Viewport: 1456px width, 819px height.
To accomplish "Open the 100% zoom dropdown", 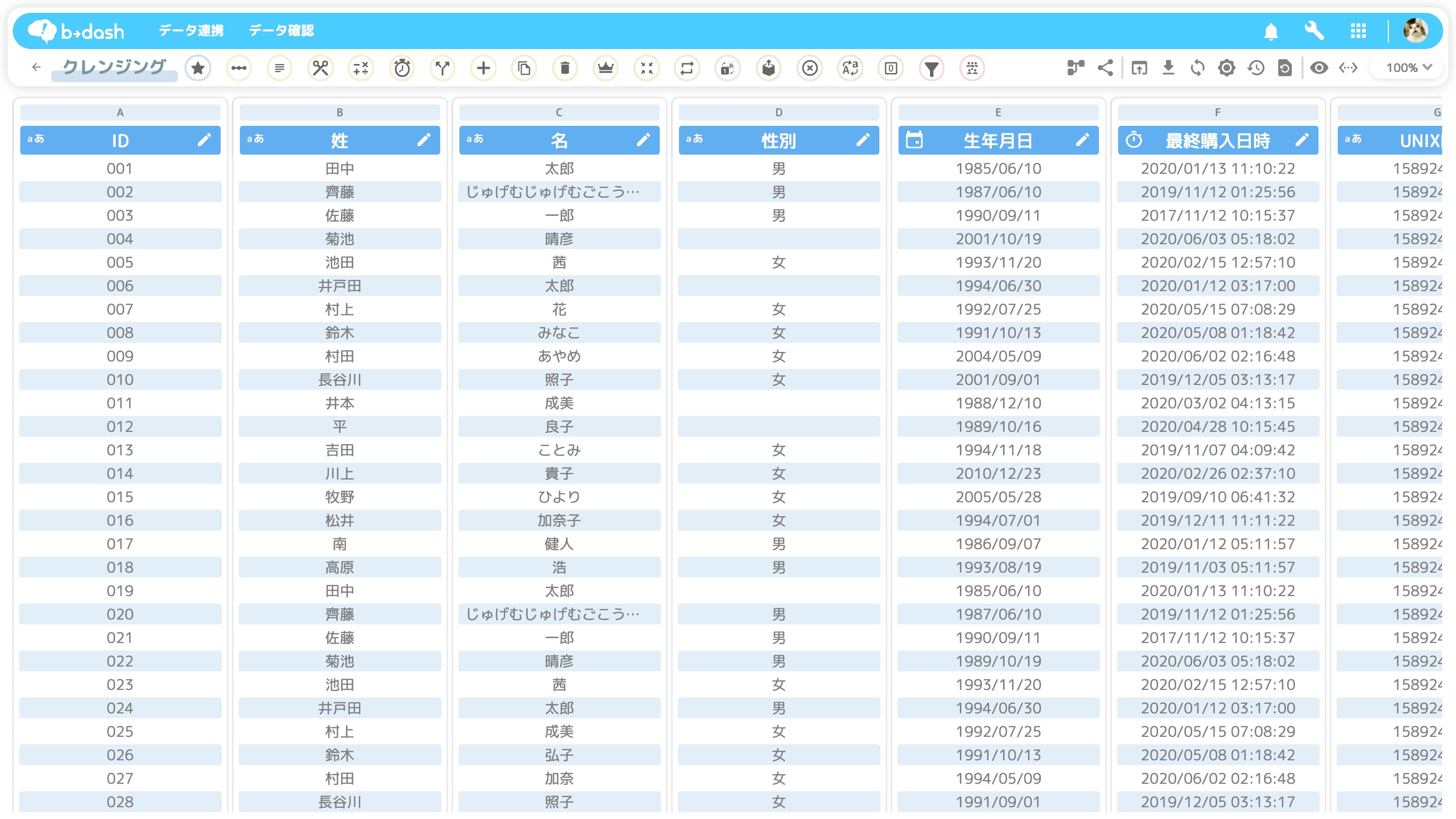I will (1408, 68).
